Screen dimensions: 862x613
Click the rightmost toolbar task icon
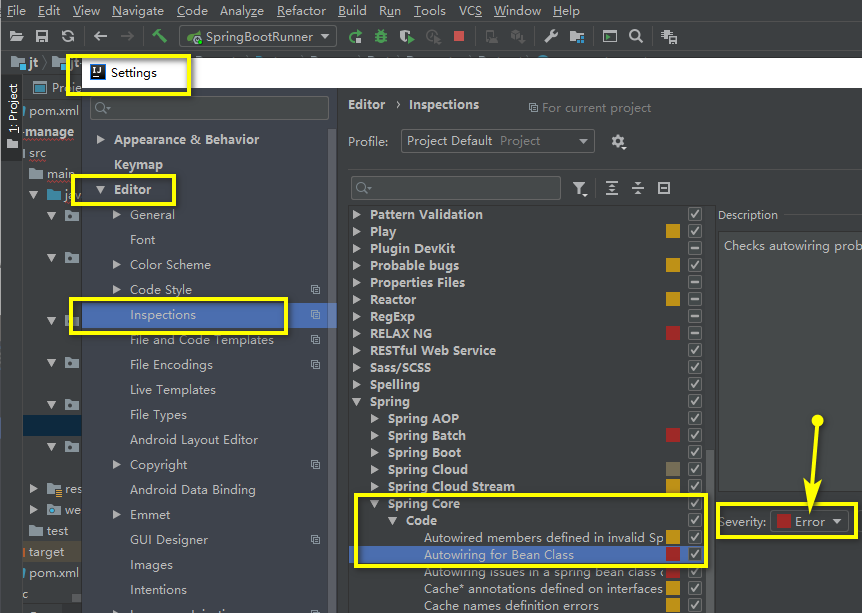tap(668, 37)
